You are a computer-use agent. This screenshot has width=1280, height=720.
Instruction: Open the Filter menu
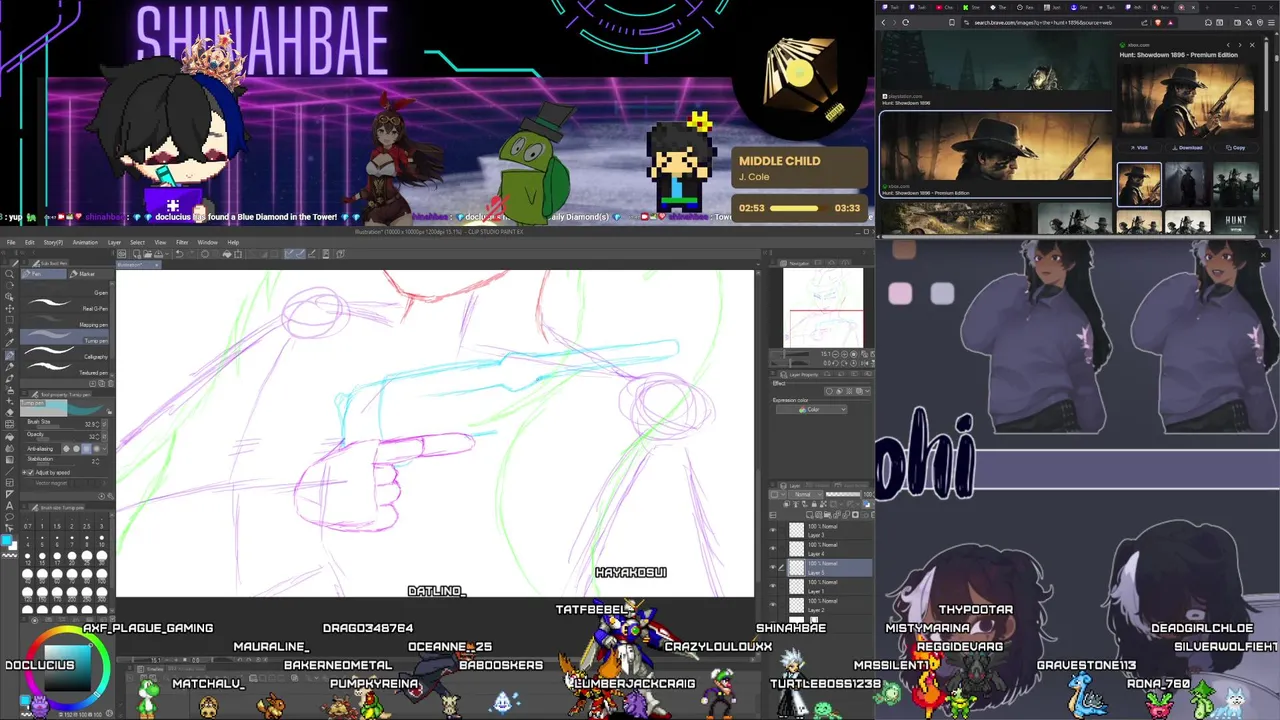click(182, 242)
